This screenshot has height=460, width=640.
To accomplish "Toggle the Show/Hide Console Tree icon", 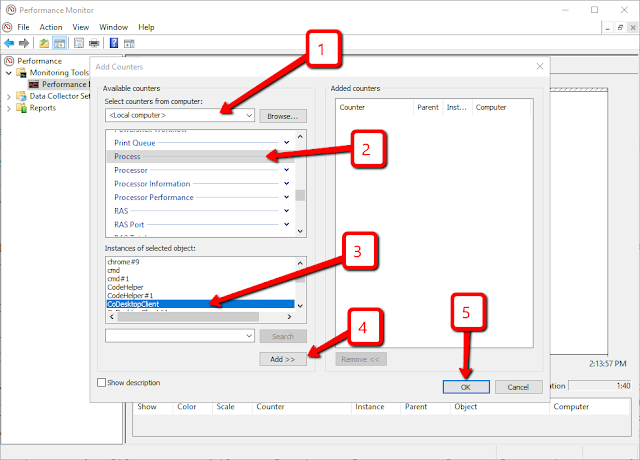I will click(x=60, y=43).
